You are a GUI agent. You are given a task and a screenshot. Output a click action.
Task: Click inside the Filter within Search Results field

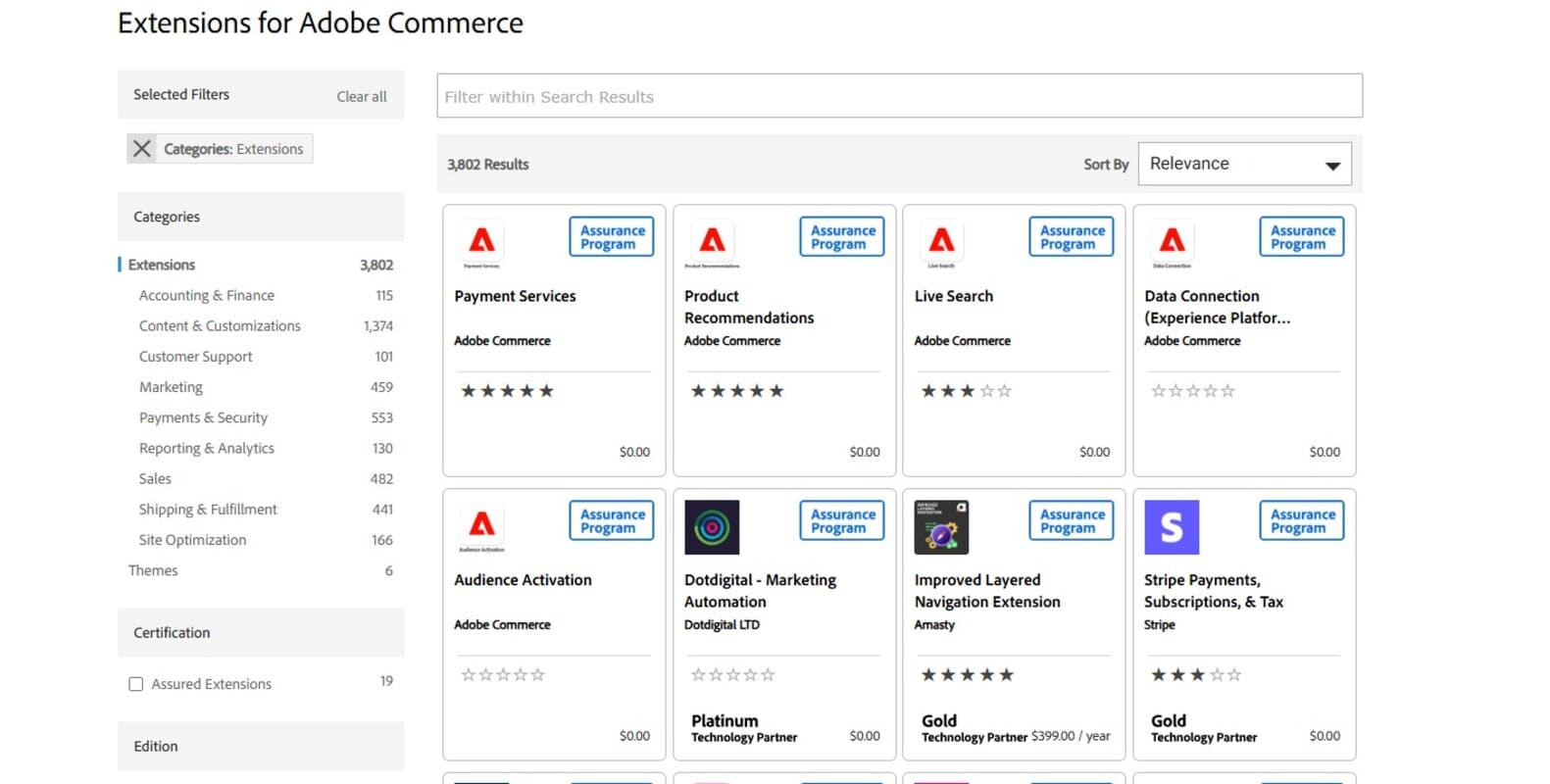[899, 96]
